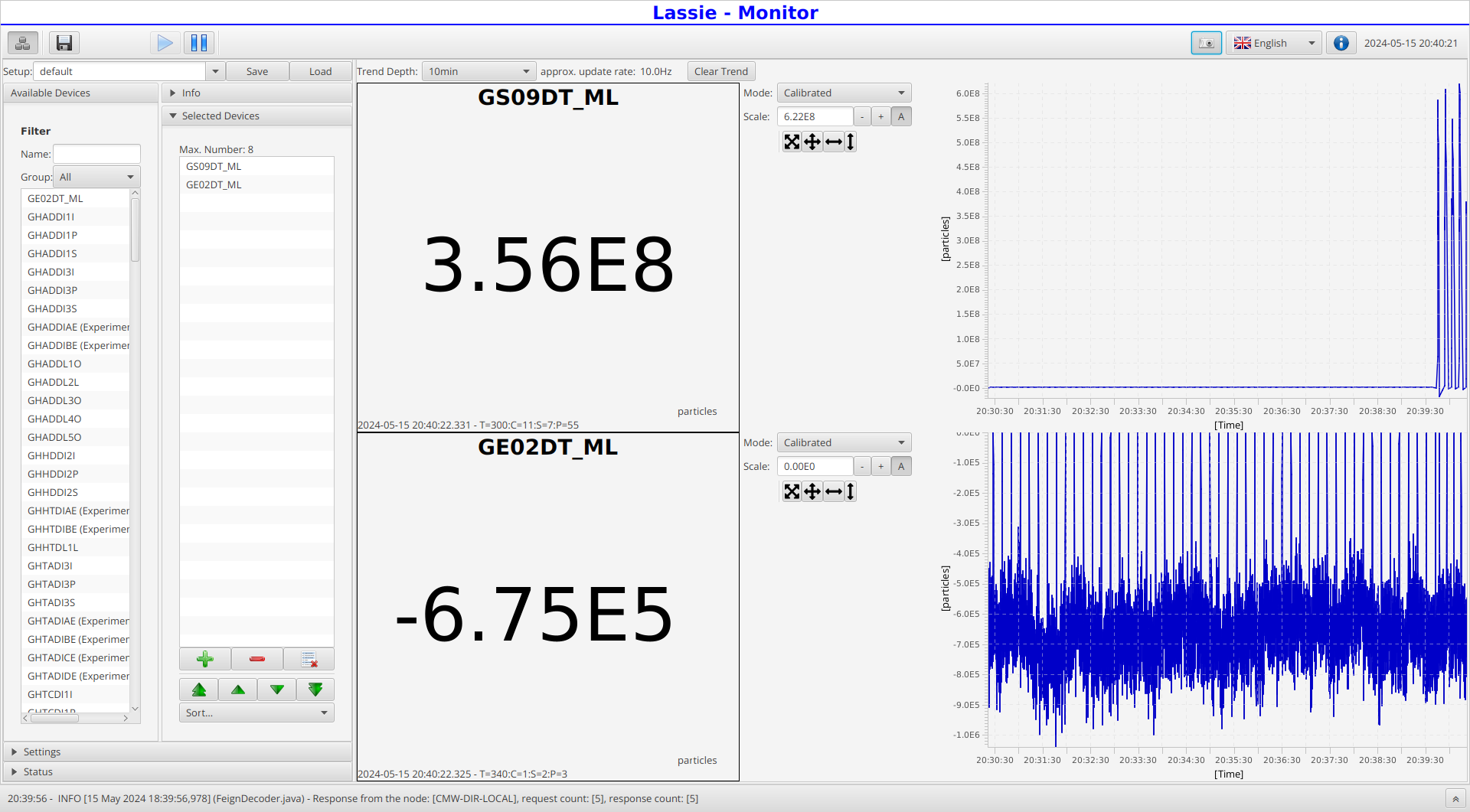Expand the log panel with status bar arrow
The image size is (1470, 812).
[x=1455, y=799]
